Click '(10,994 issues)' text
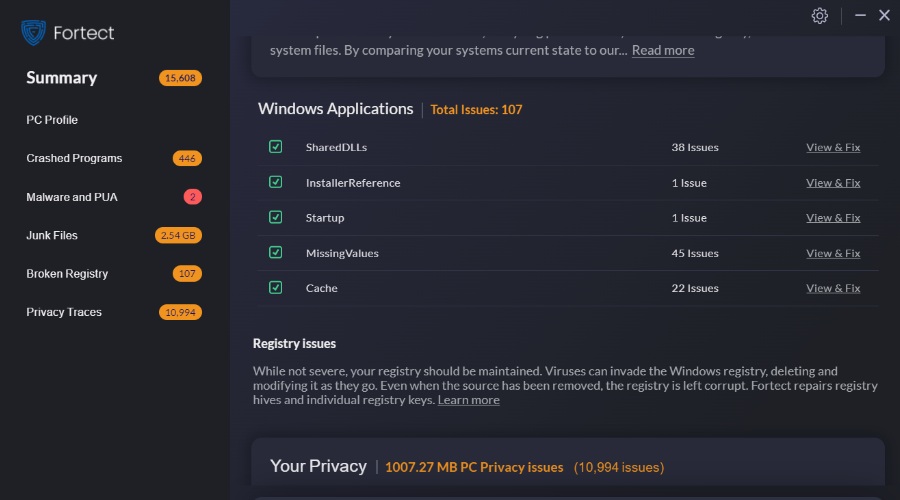This screenshot has height=500, width=900. point(619,467)
